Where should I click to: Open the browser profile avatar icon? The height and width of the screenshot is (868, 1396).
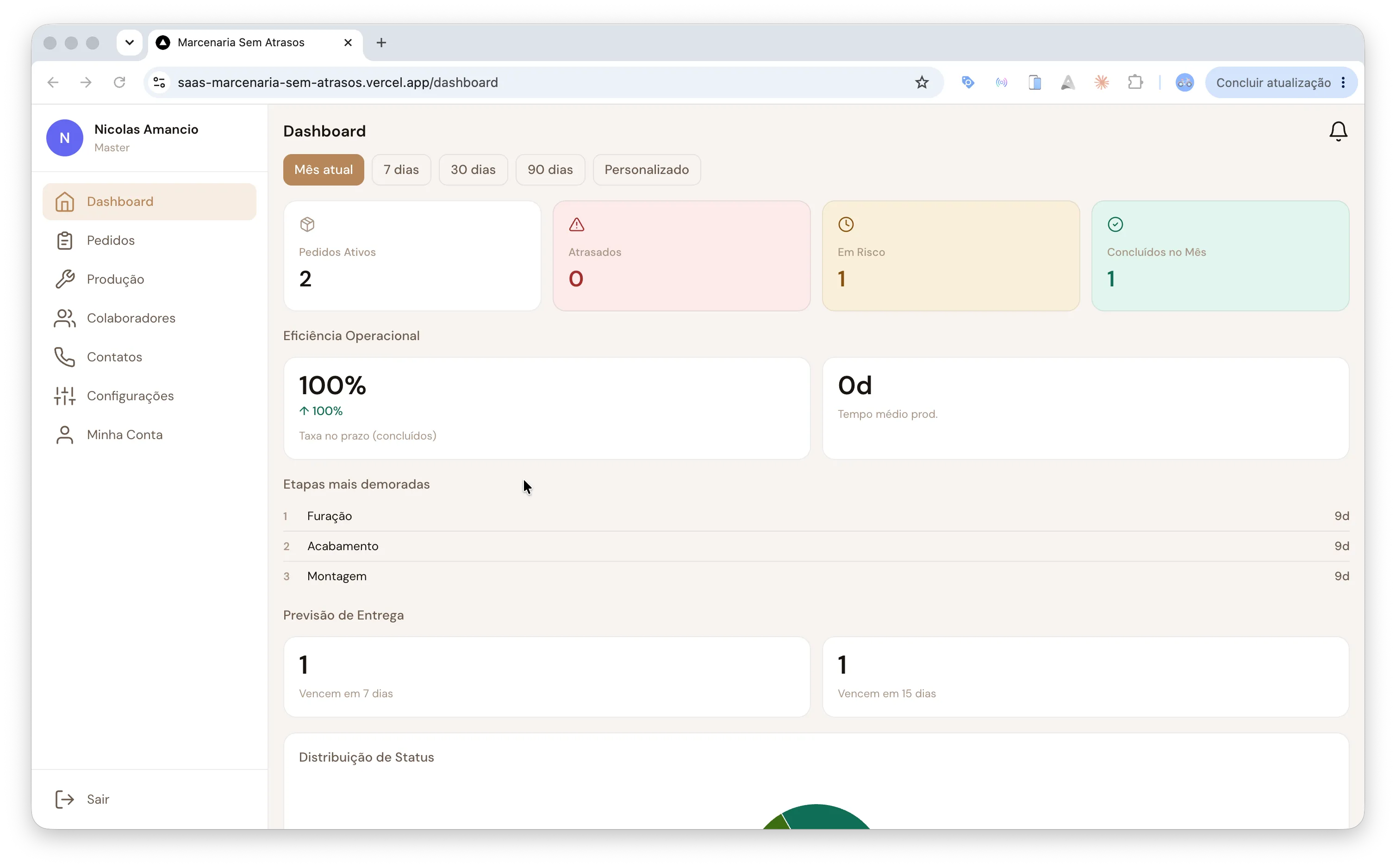click(1184, 83)
